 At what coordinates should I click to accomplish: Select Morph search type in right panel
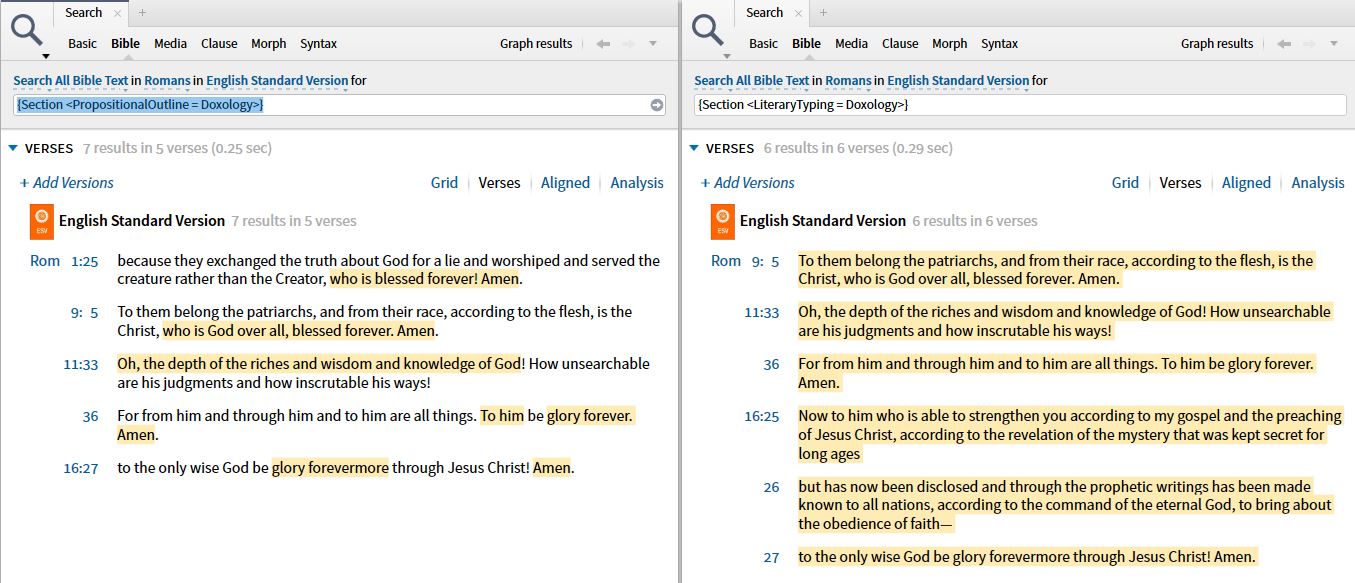coord(950,44)
